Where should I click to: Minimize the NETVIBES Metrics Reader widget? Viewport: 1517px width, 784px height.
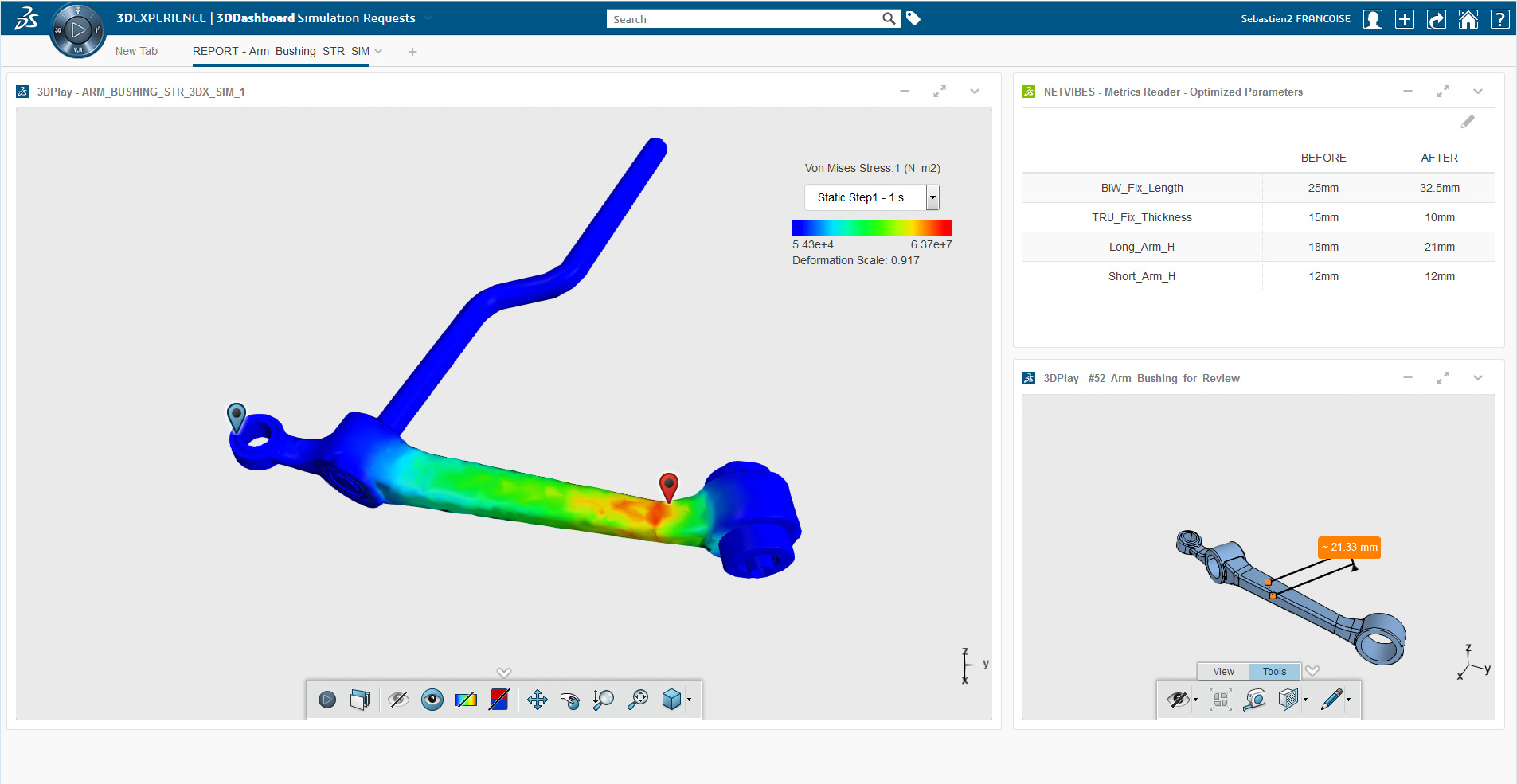pyautogui.click(x=1408, y=92)
